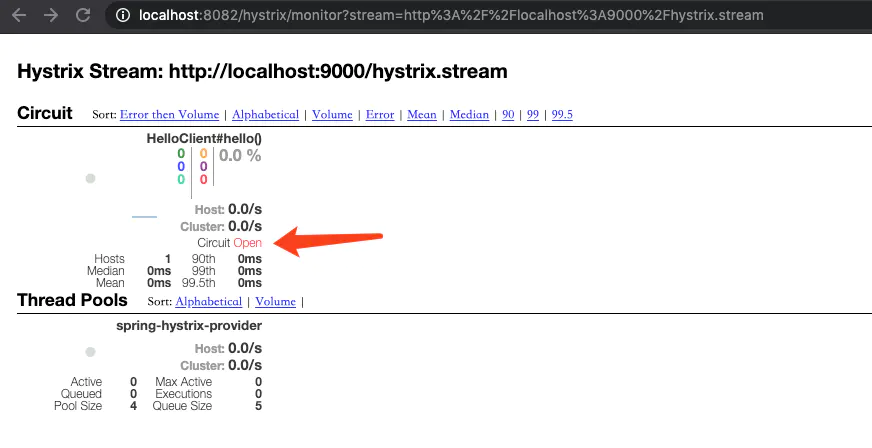Click the purple rejected count 0
This screenshot has width=872, height=448.
(204, 167)
